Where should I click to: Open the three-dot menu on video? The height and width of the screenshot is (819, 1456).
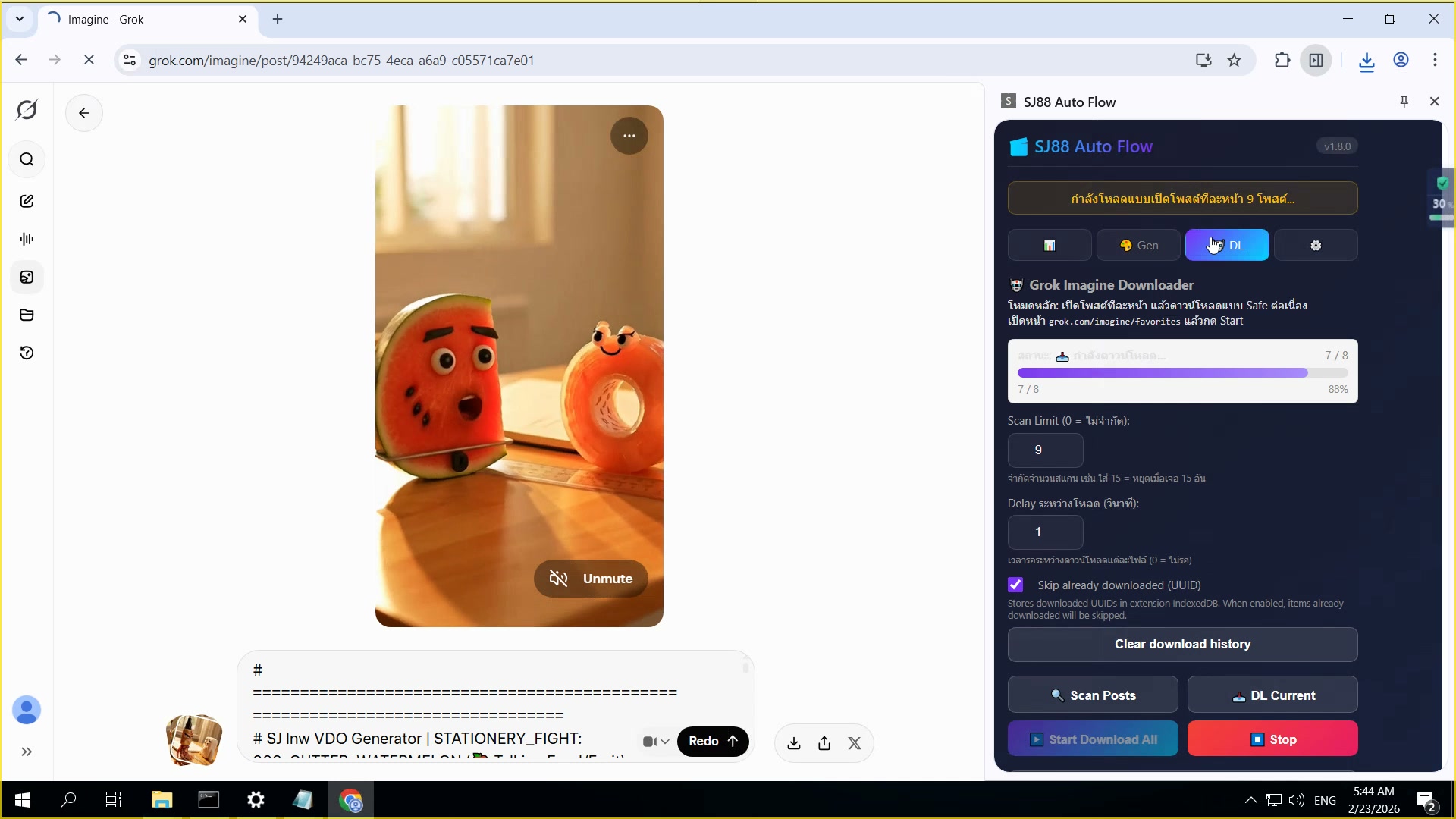629,136
